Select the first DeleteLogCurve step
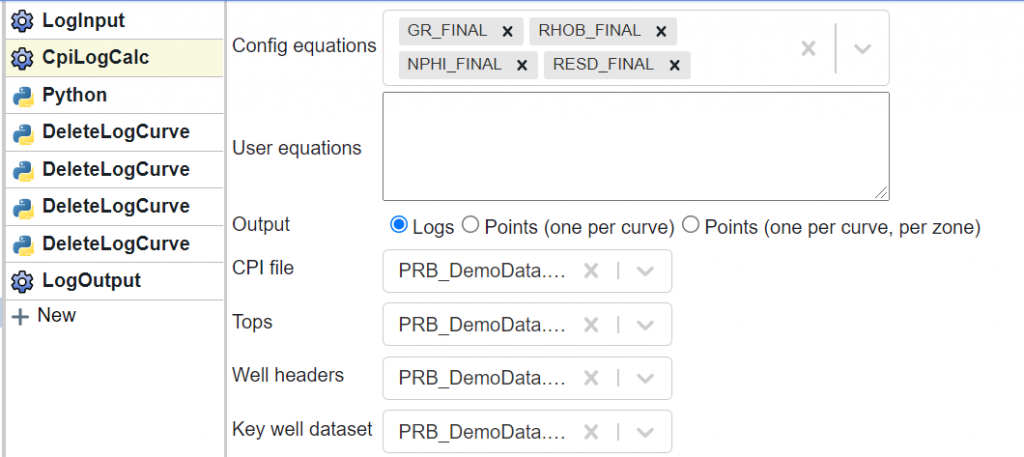Viewport: 1024px width, 457px height. point(115,133)
